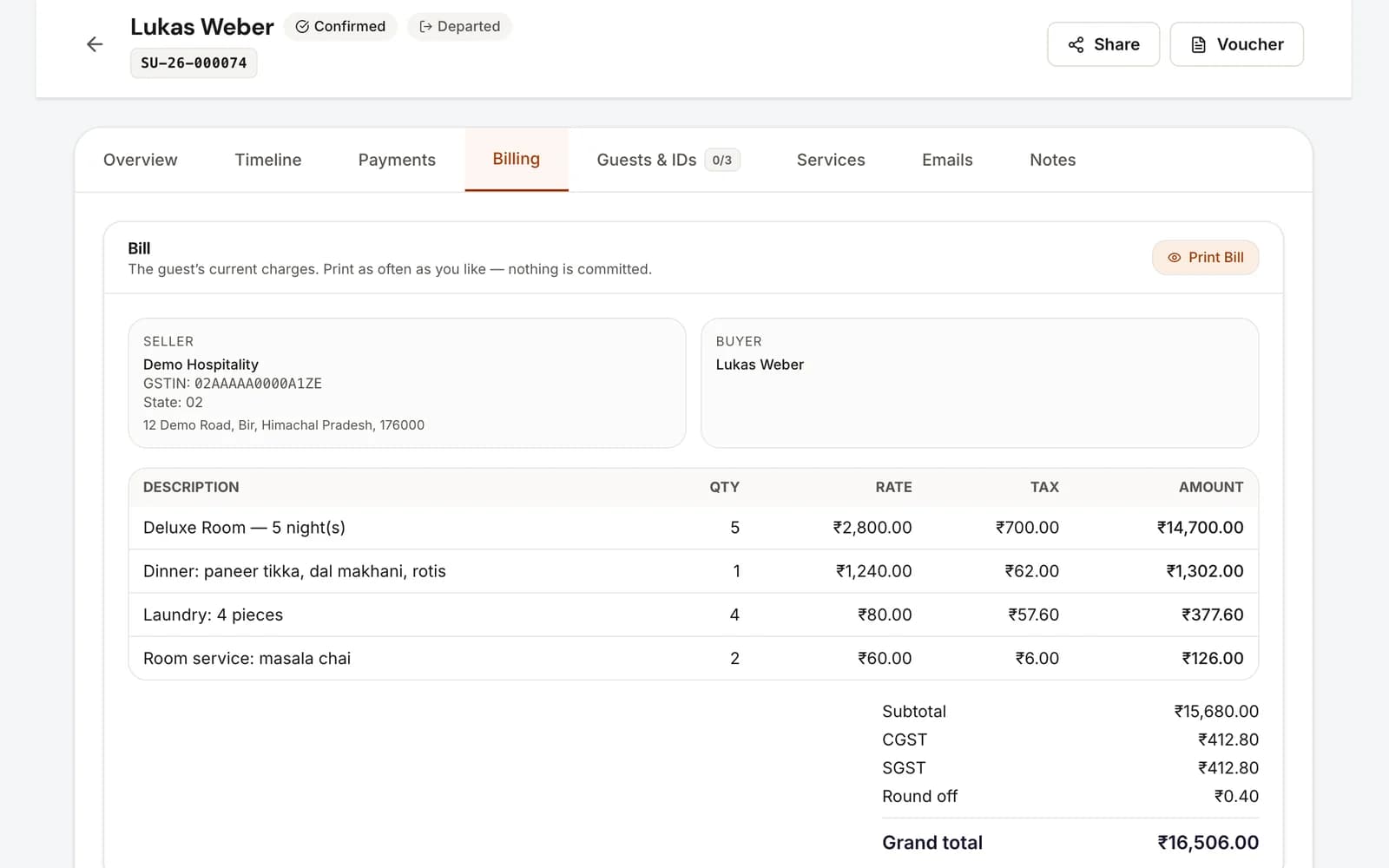Click the Deluxe Room — 5 night(s) row
Screen dimensions: 1389x868
(x=694, y=528)
